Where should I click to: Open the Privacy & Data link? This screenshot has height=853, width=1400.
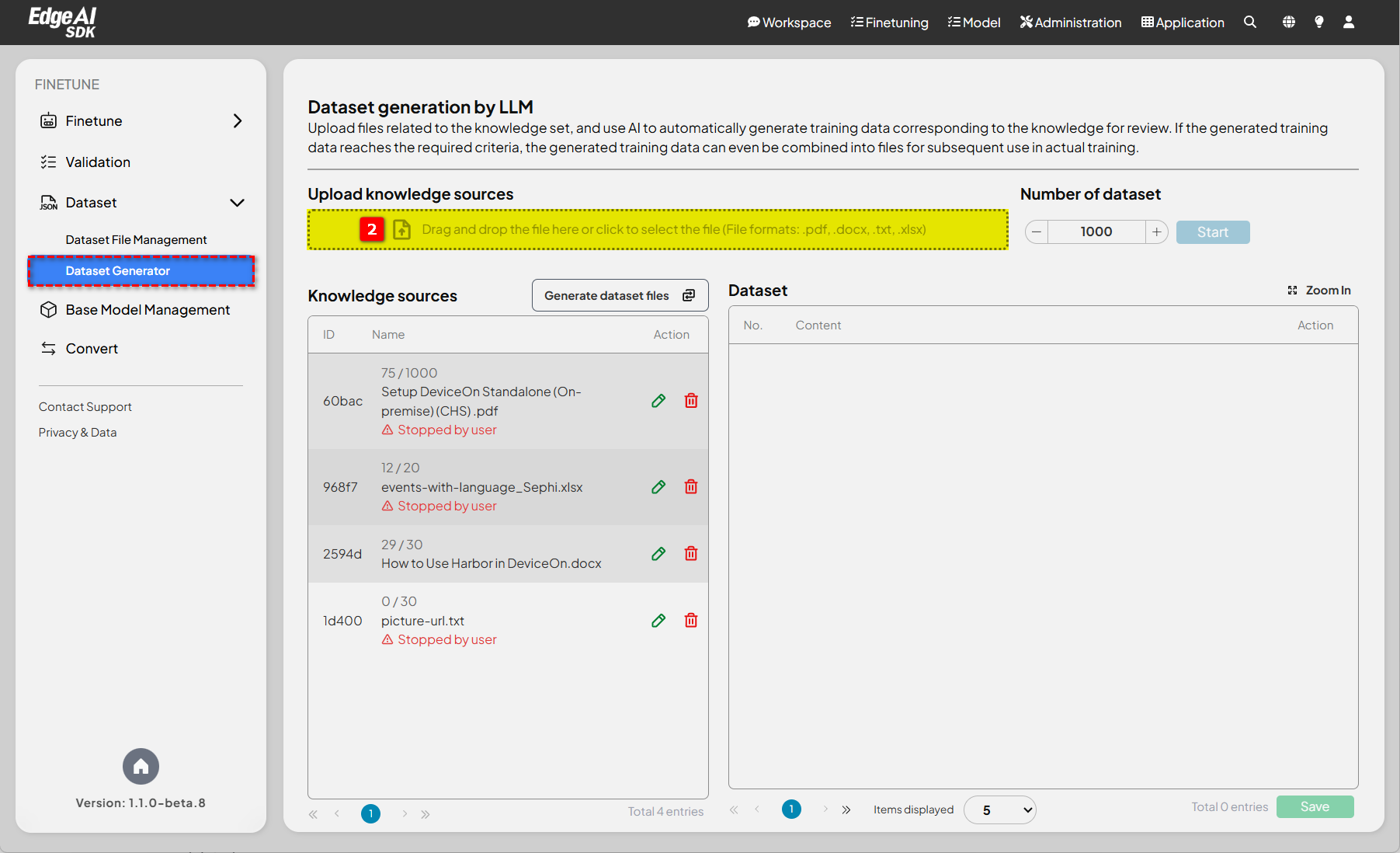78,432
